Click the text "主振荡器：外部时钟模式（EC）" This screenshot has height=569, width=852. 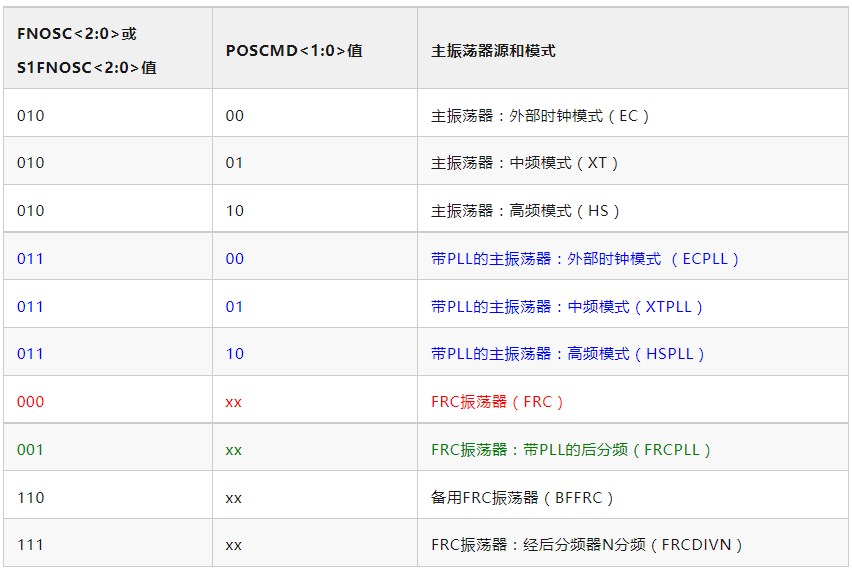[x=540, y=116]
